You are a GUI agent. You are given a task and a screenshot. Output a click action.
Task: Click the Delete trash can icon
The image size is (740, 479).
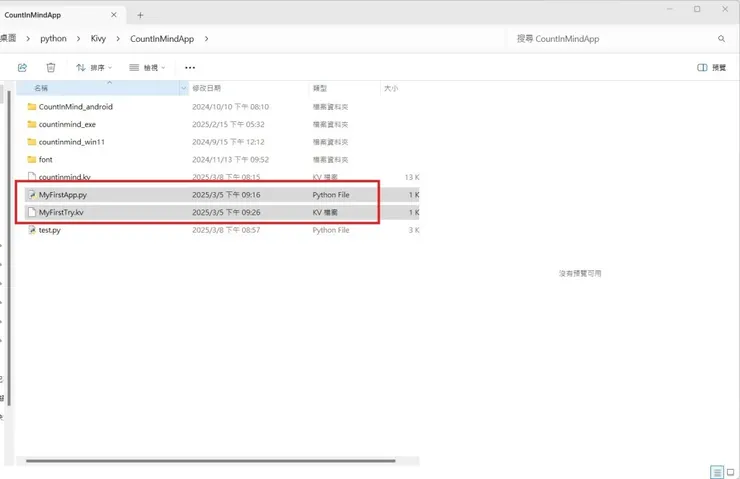[x=50, y=67]
